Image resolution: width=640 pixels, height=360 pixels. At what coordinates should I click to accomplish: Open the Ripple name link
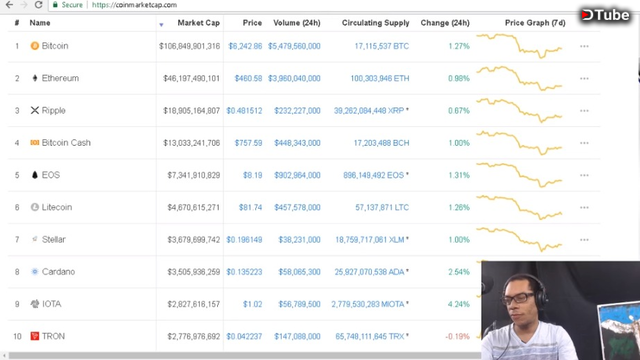[x=53, y=110]
